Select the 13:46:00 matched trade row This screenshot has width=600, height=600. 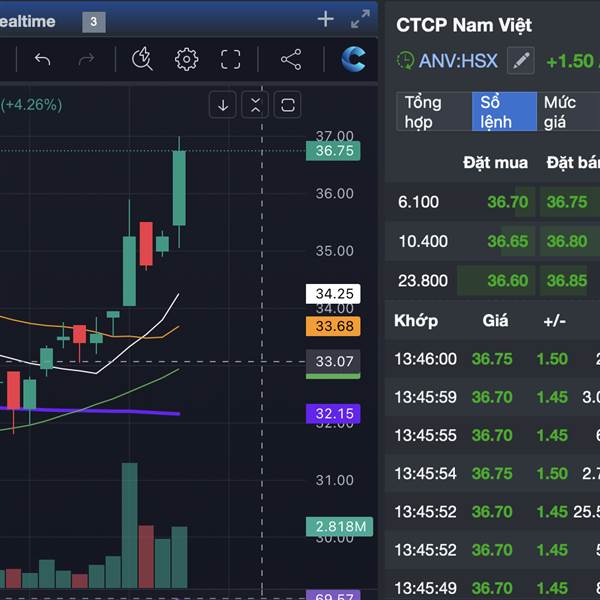[492, 359]
